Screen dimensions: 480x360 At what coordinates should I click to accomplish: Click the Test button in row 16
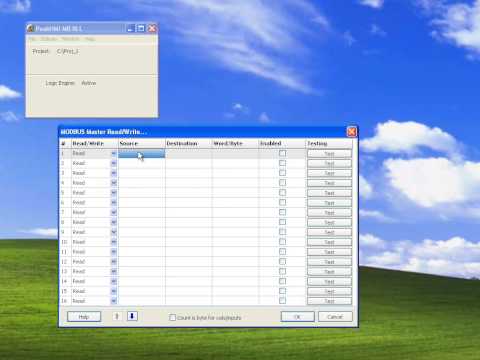(329, 301)
